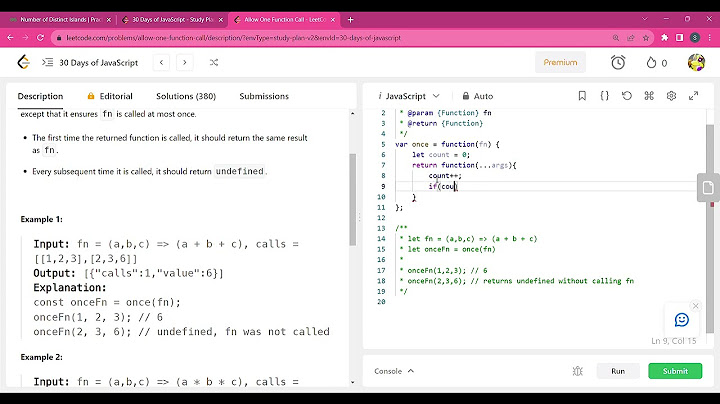The width and height of the screenshot is (720, 404).
Task: Go back in browser history
Action: [x=10, y=38]
